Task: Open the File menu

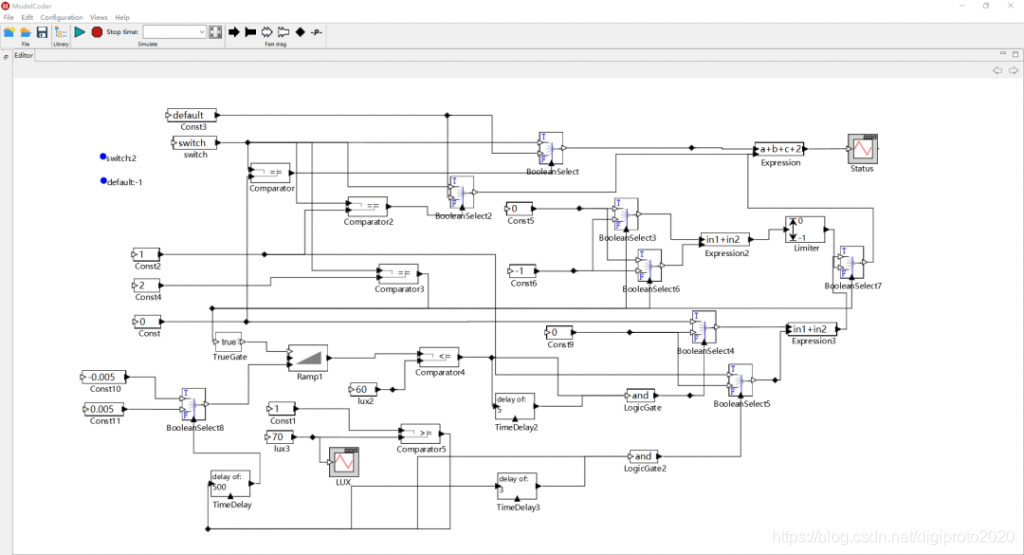Action: pos(8,18)
